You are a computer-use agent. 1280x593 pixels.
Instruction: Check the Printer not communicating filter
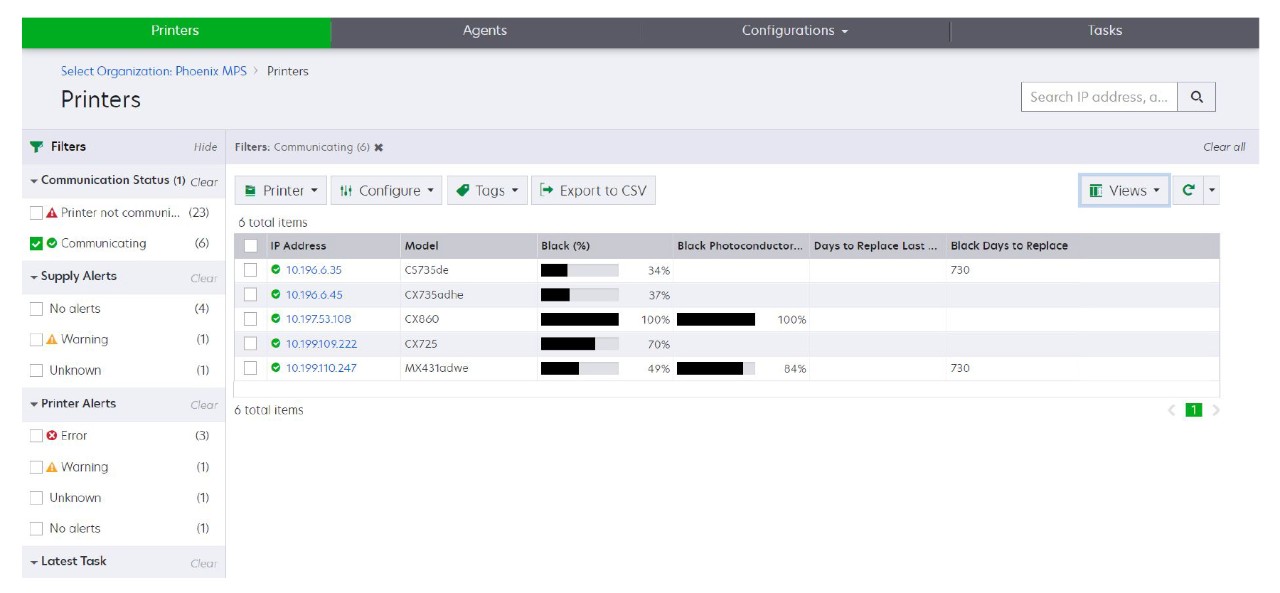pos(37,213)
